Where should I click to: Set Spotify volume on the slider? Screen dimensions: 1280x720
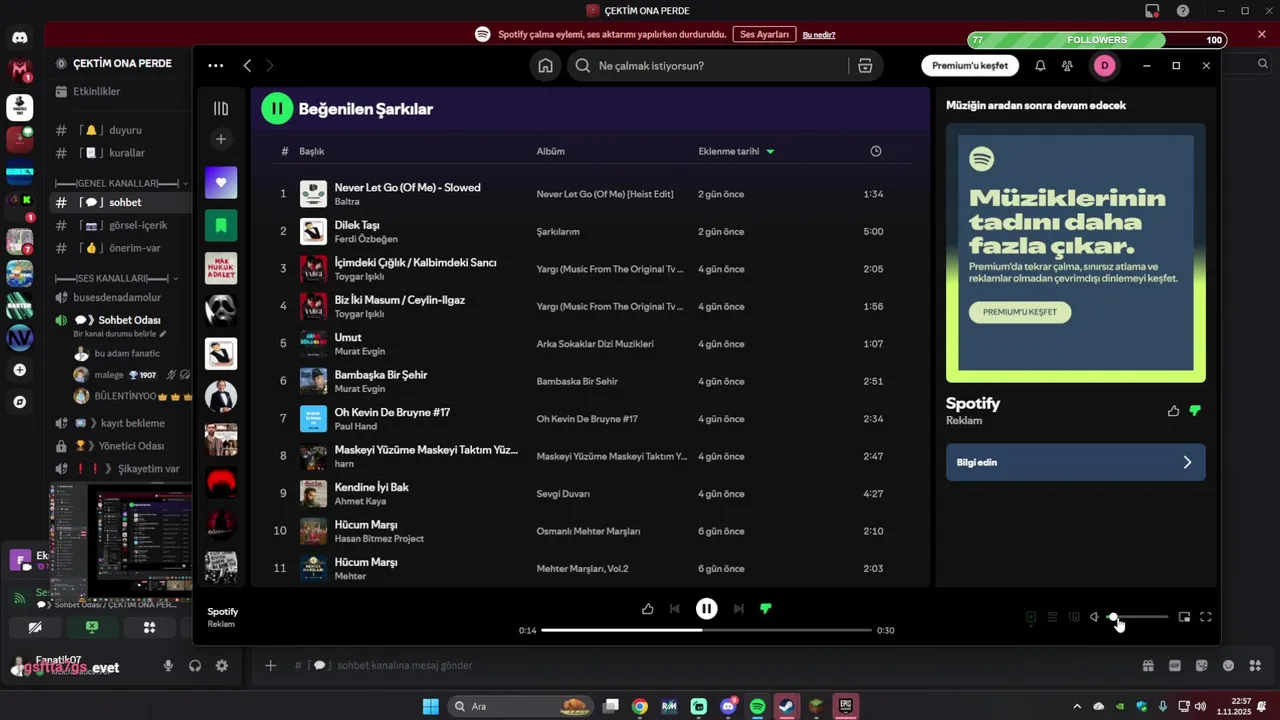coord(1138,617)
